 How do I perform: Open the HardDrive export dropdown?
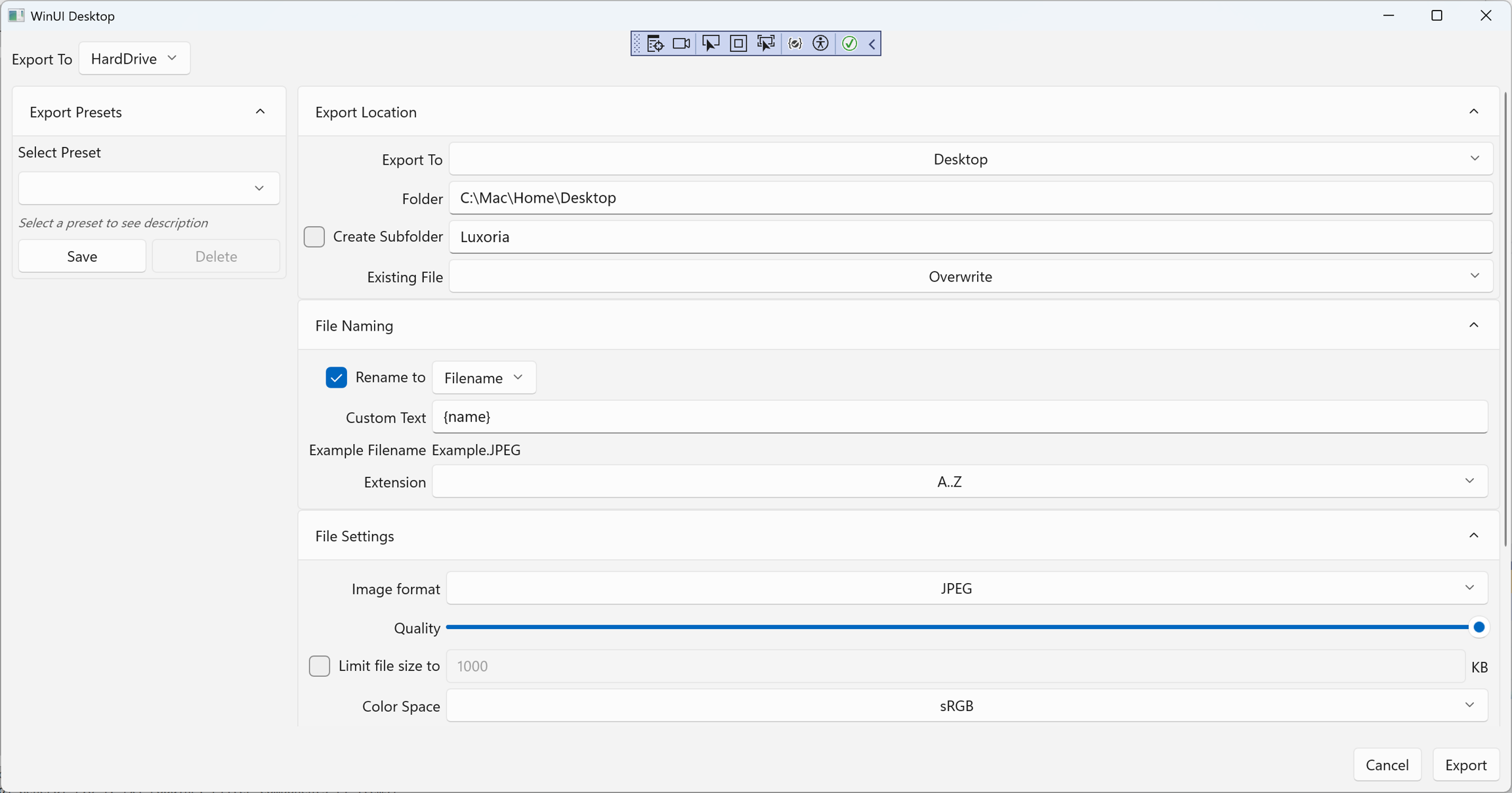point(135,59)
